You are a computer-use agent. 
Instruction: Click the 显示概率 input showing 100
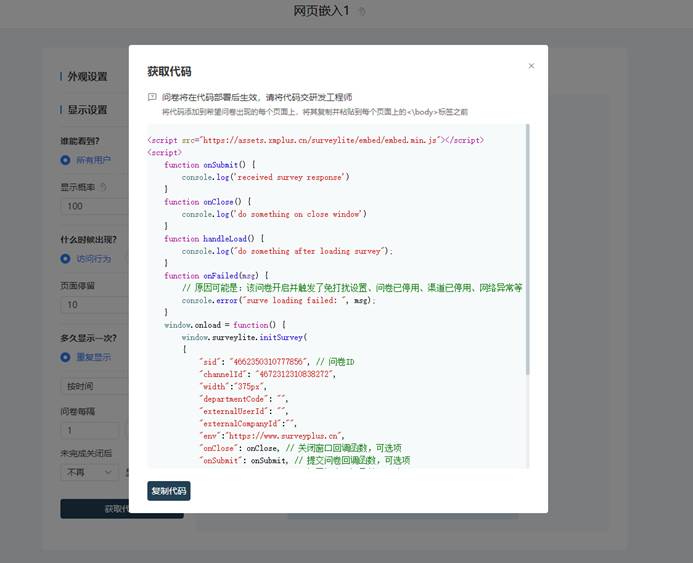pyautogui.click(x=94, y=206)
